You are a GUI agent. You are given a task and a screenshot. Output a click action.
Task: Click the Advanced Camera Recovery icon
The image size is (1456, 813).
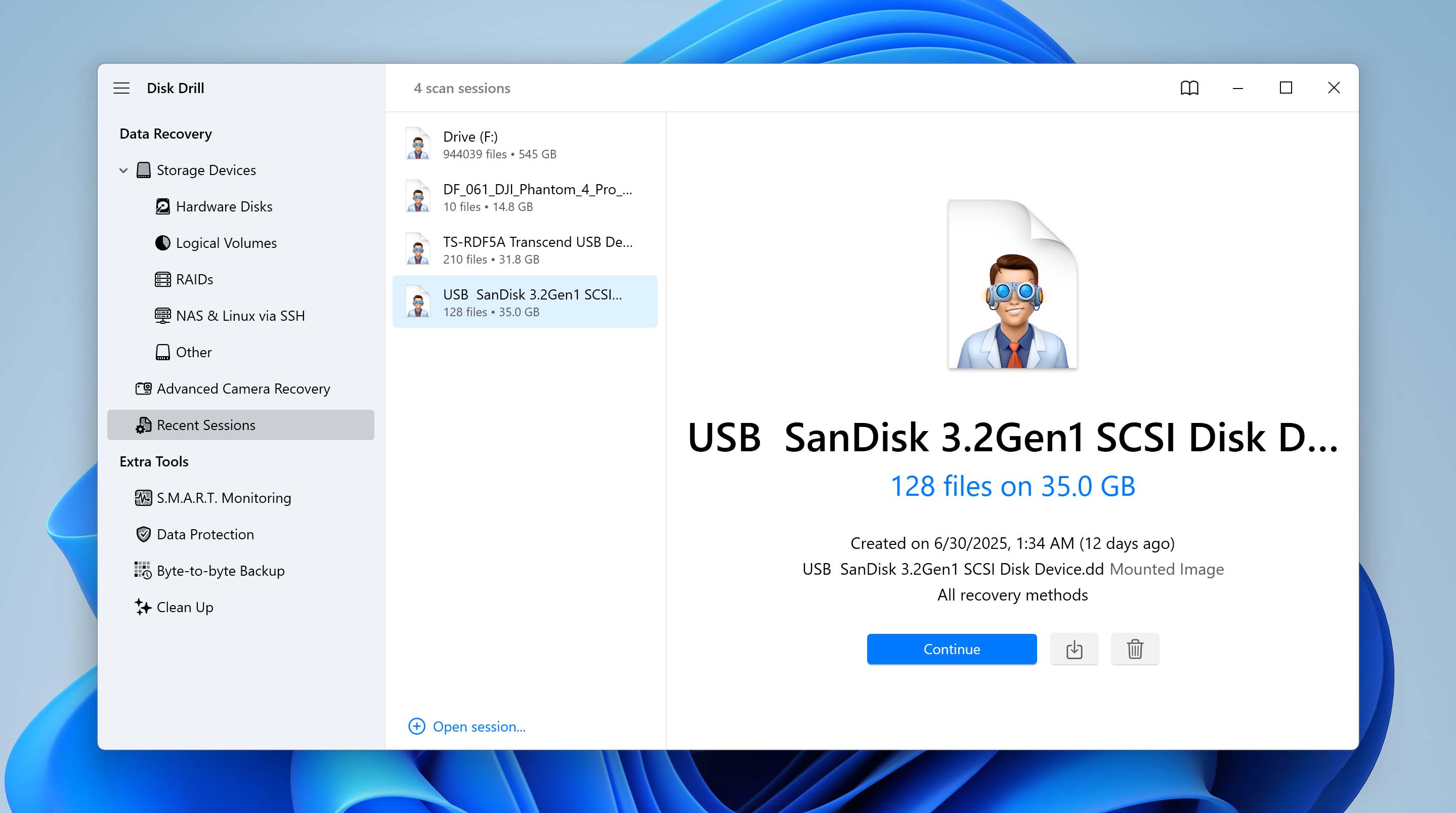(144, 389)
